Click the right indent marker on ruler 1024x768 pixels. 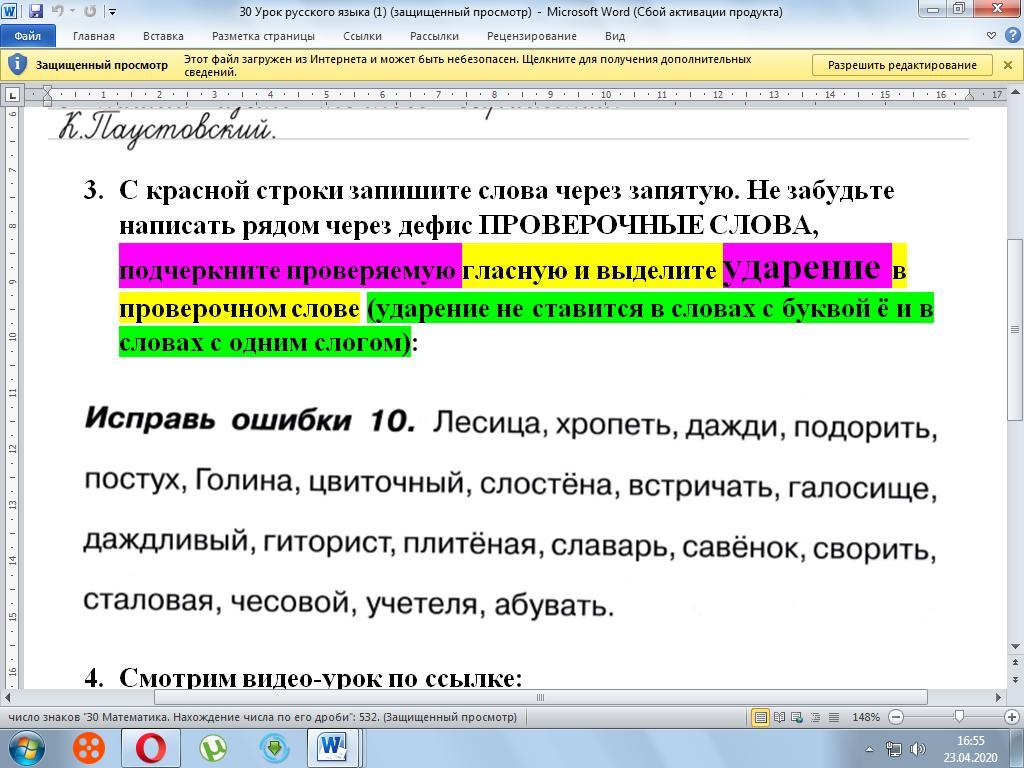pos(970,98)
